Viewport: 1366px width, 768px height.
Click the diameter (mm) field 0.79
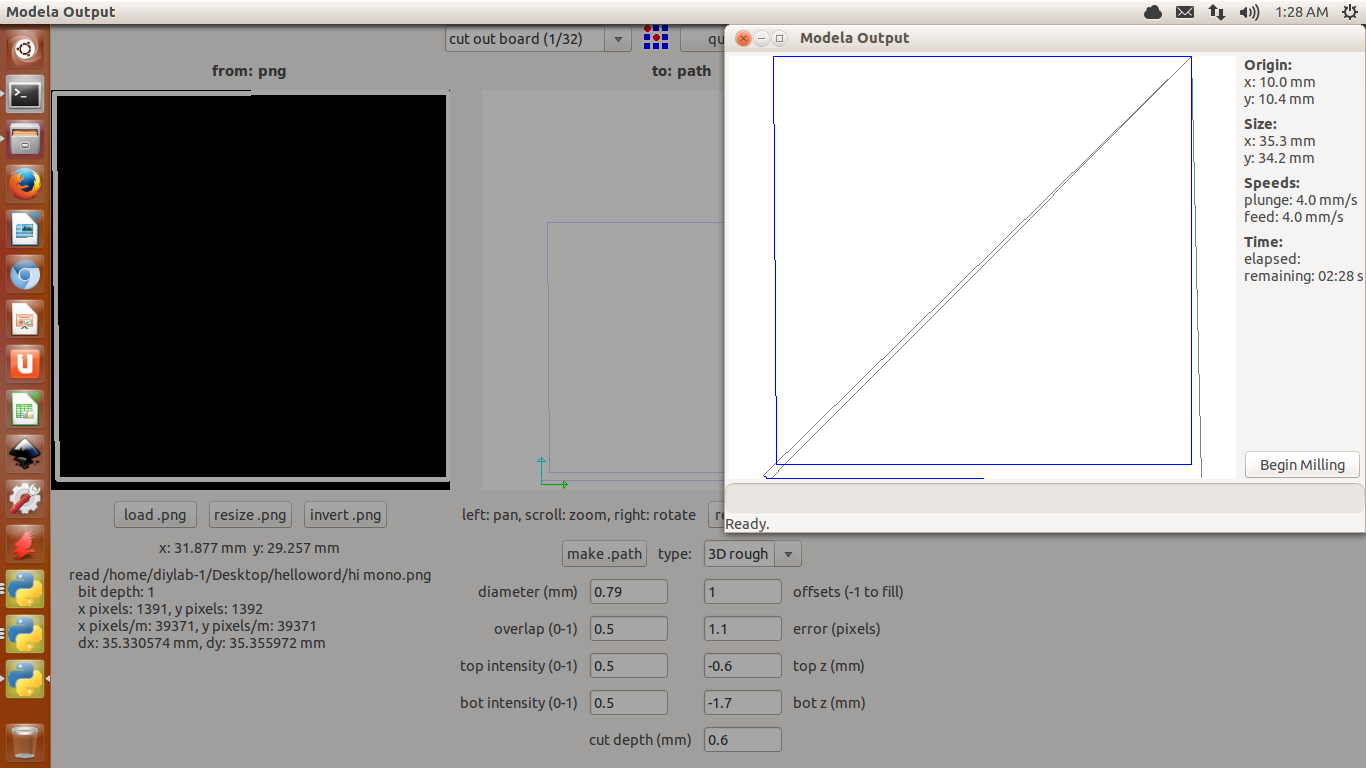(x=629, y=591)
